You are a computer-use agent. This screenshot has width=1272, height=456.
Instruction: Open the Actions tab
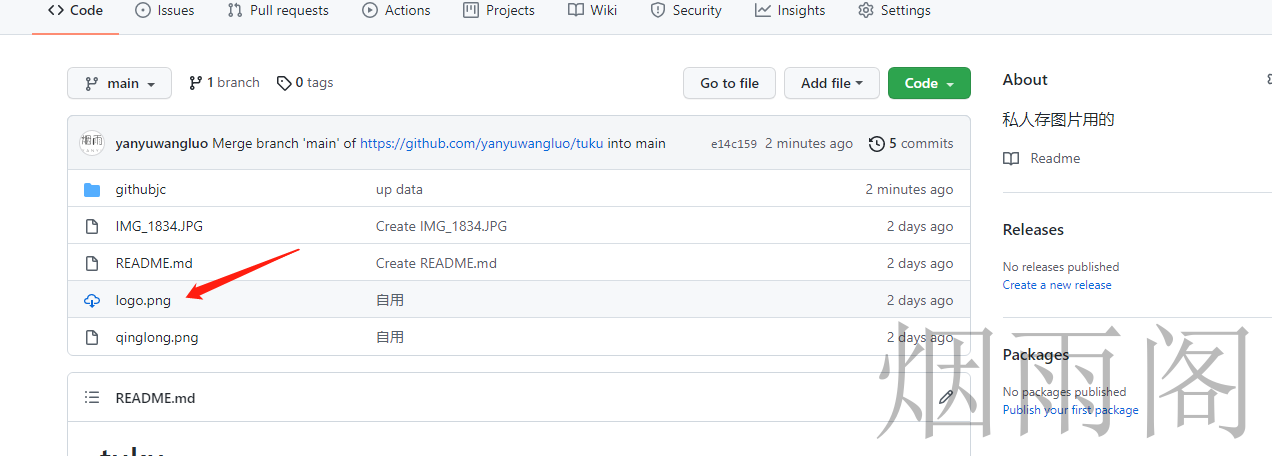click(x=396, y=10)
